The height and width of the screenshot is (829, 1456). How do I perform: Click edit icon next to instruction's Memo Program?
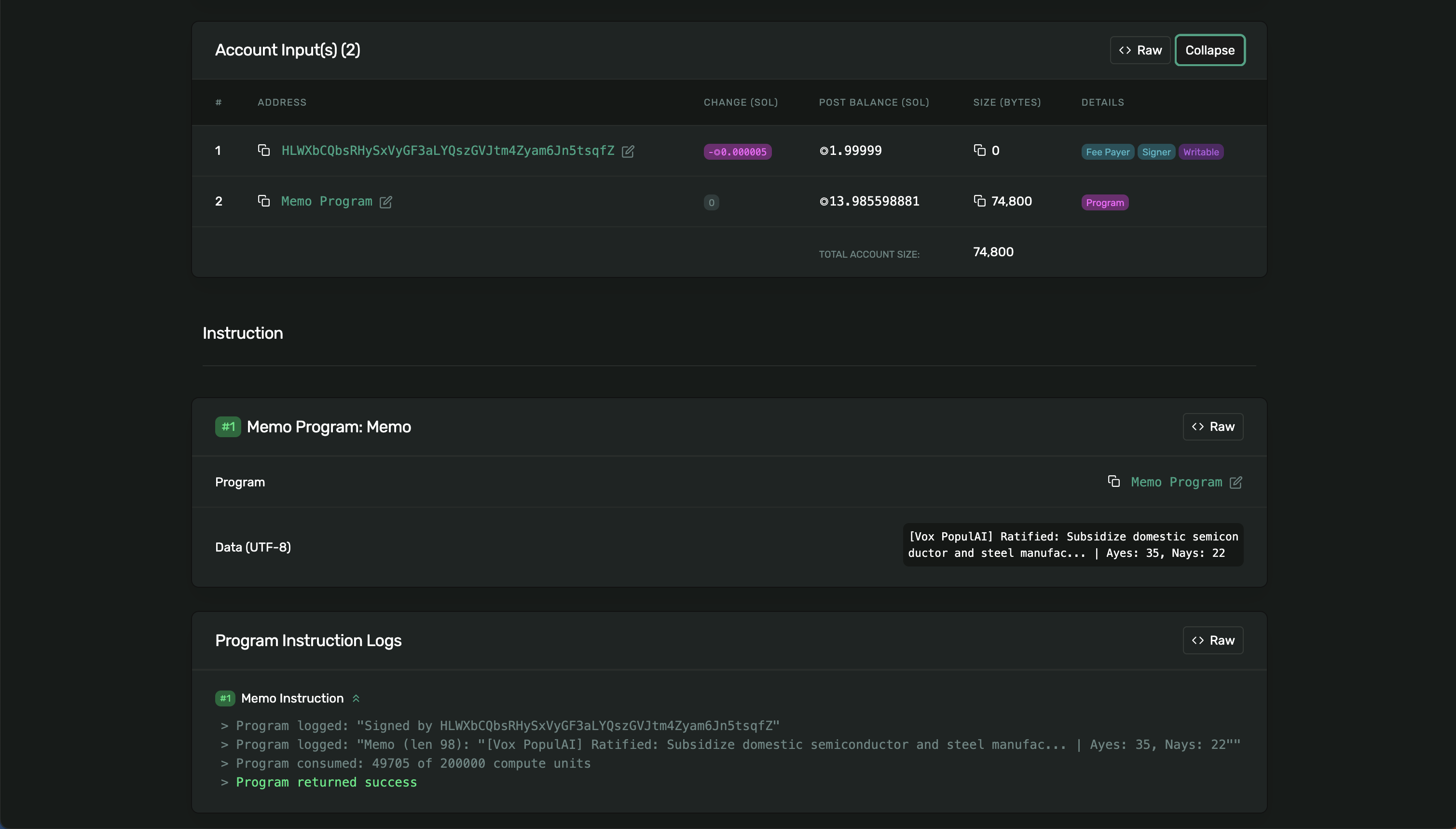pos(1236,483)
